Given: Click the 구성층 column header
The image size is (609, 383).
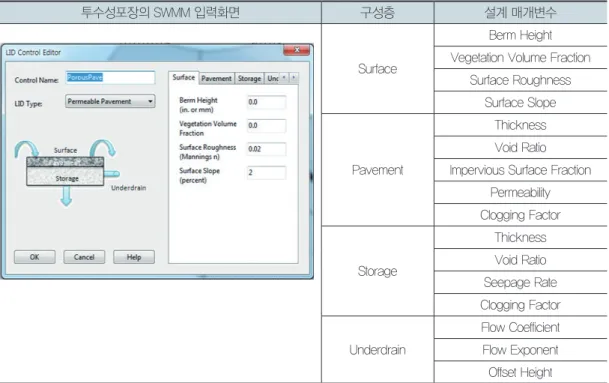Looking at the screenshot, I should (x=378, y=12).
